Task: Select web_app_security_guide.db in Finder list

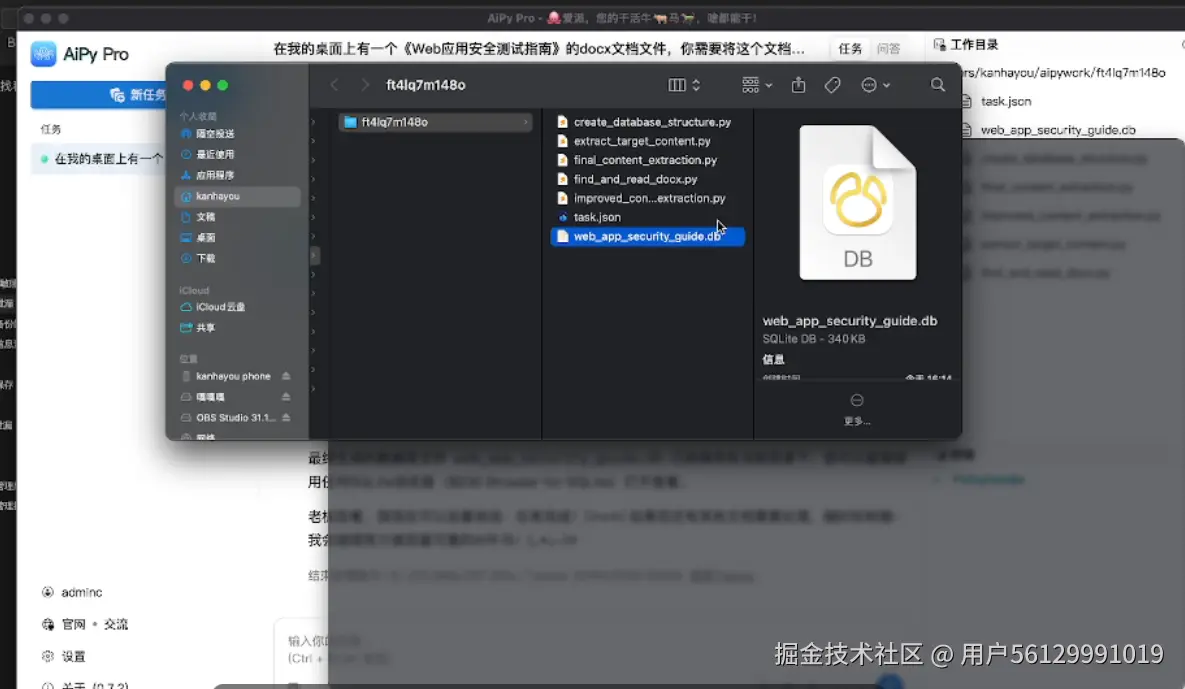Action: click(647, 236)
